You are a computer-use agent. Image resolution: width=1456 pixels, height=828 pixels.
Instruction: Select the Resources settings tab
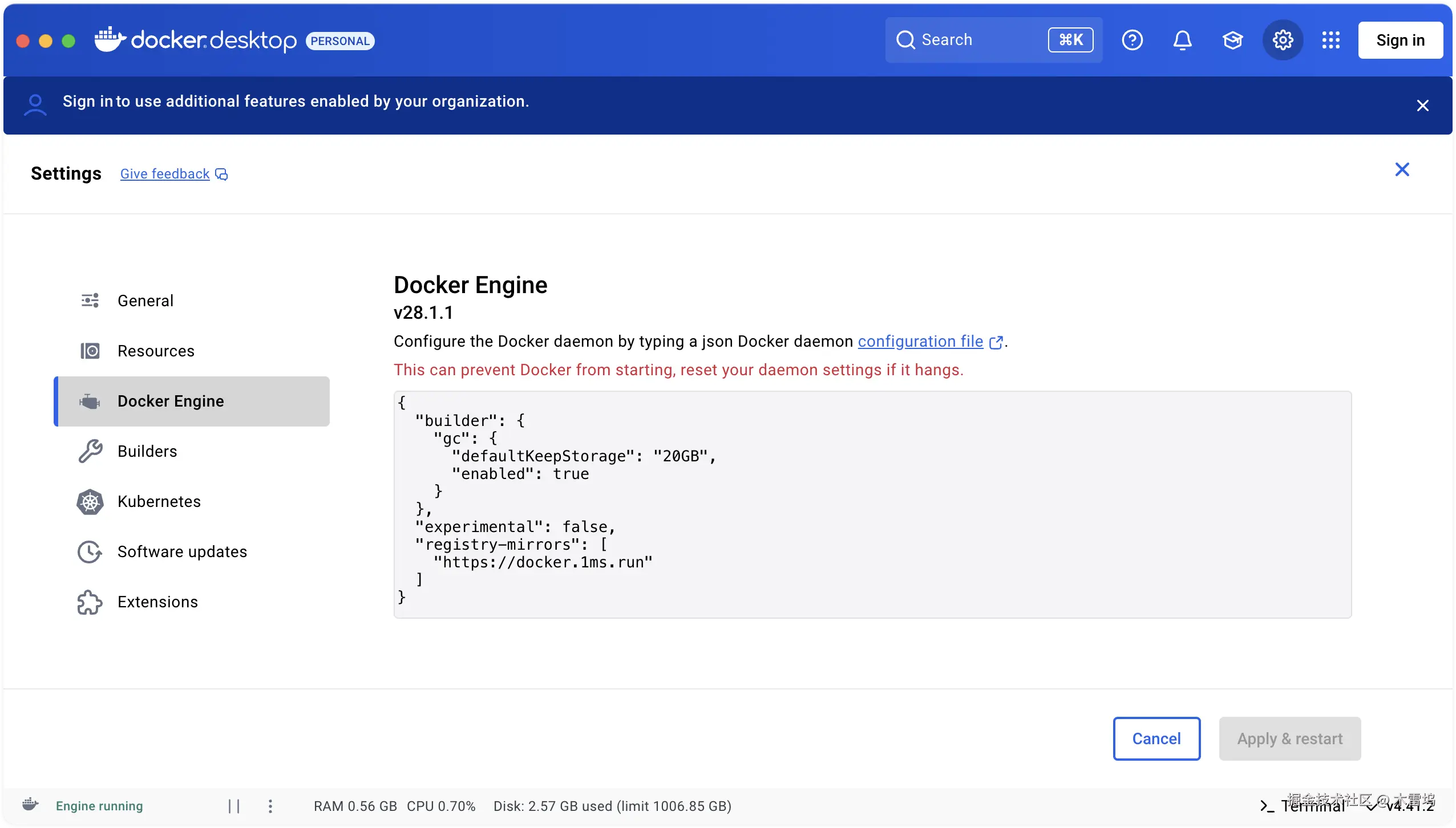pyautogui.click(x=156, y=351)
